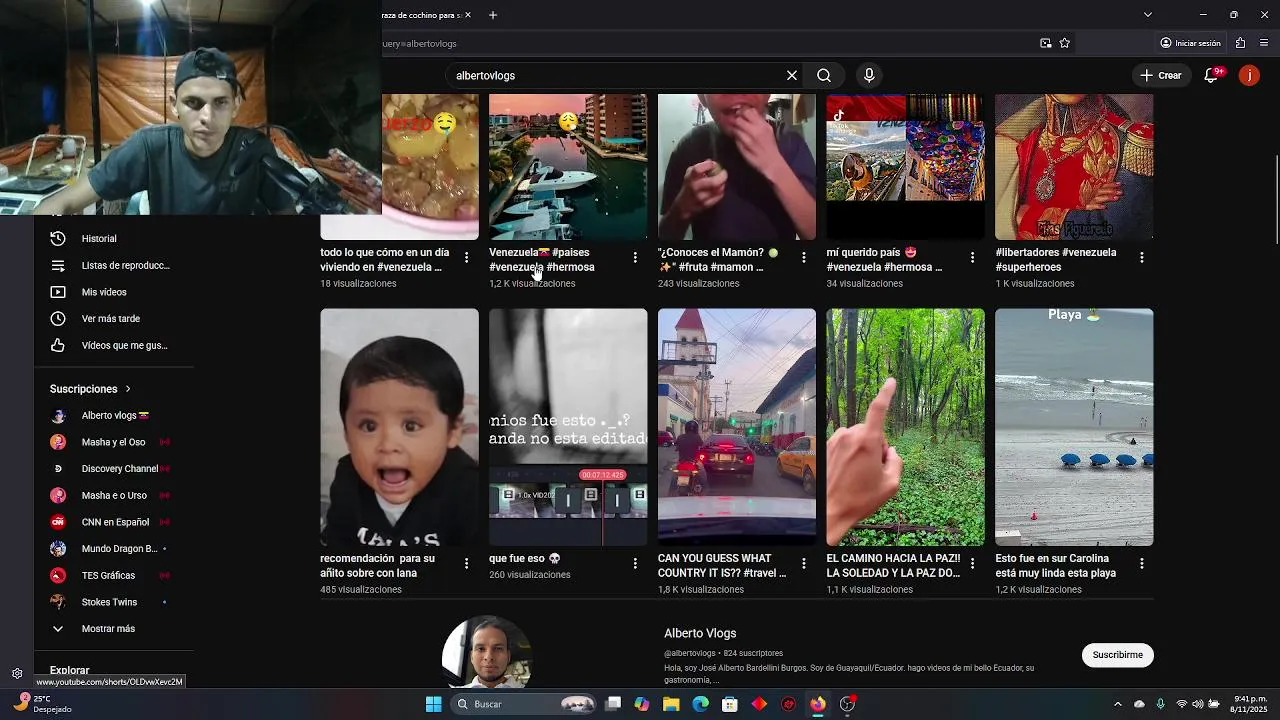Open options for 'recomendación para su añito' short
This screenshot has width=1280, height=720.
(x=466, y=564)
